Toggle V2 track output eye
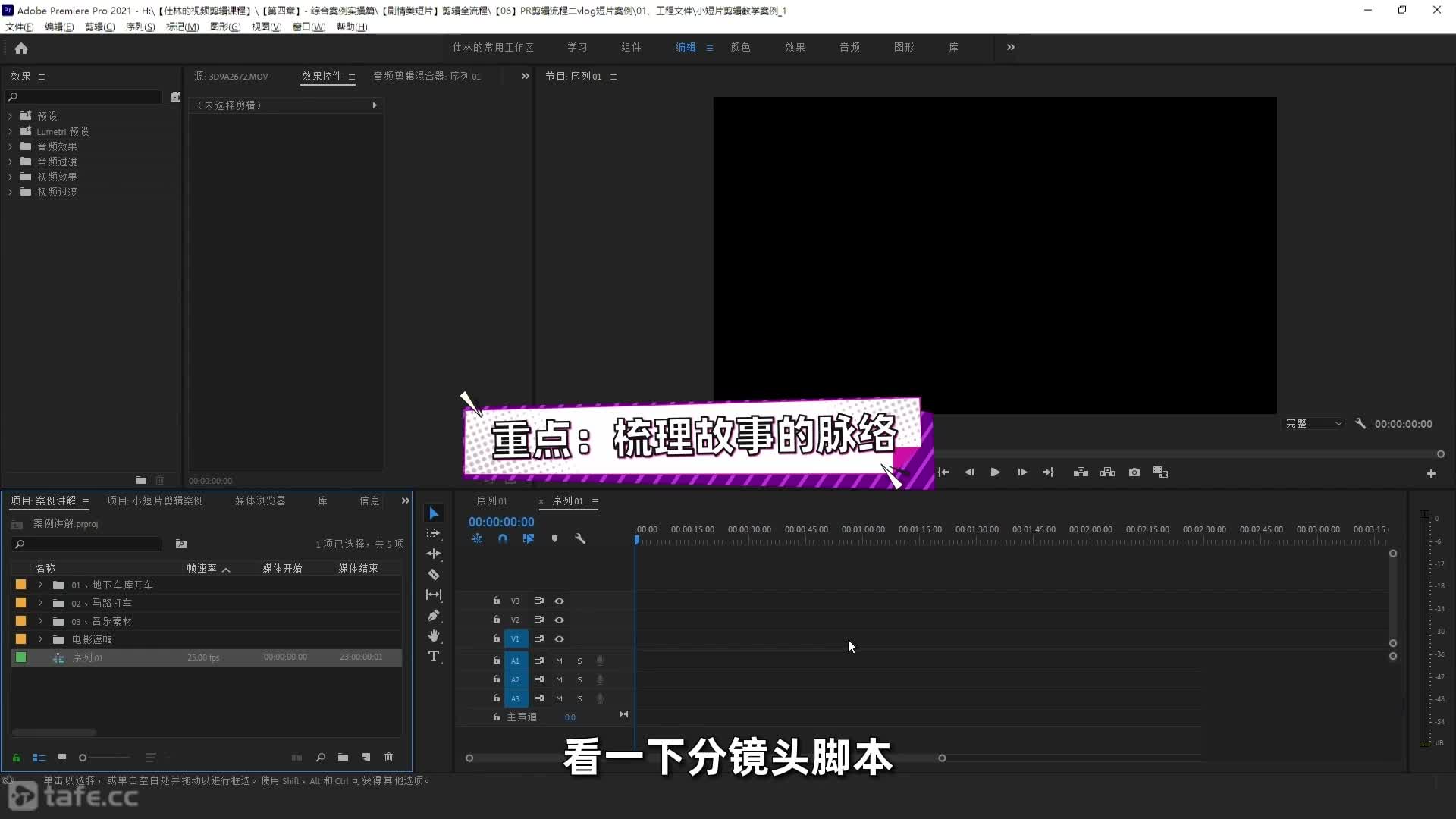The height and width of the screenshot is (819, 1456). (x=559, y=620)
